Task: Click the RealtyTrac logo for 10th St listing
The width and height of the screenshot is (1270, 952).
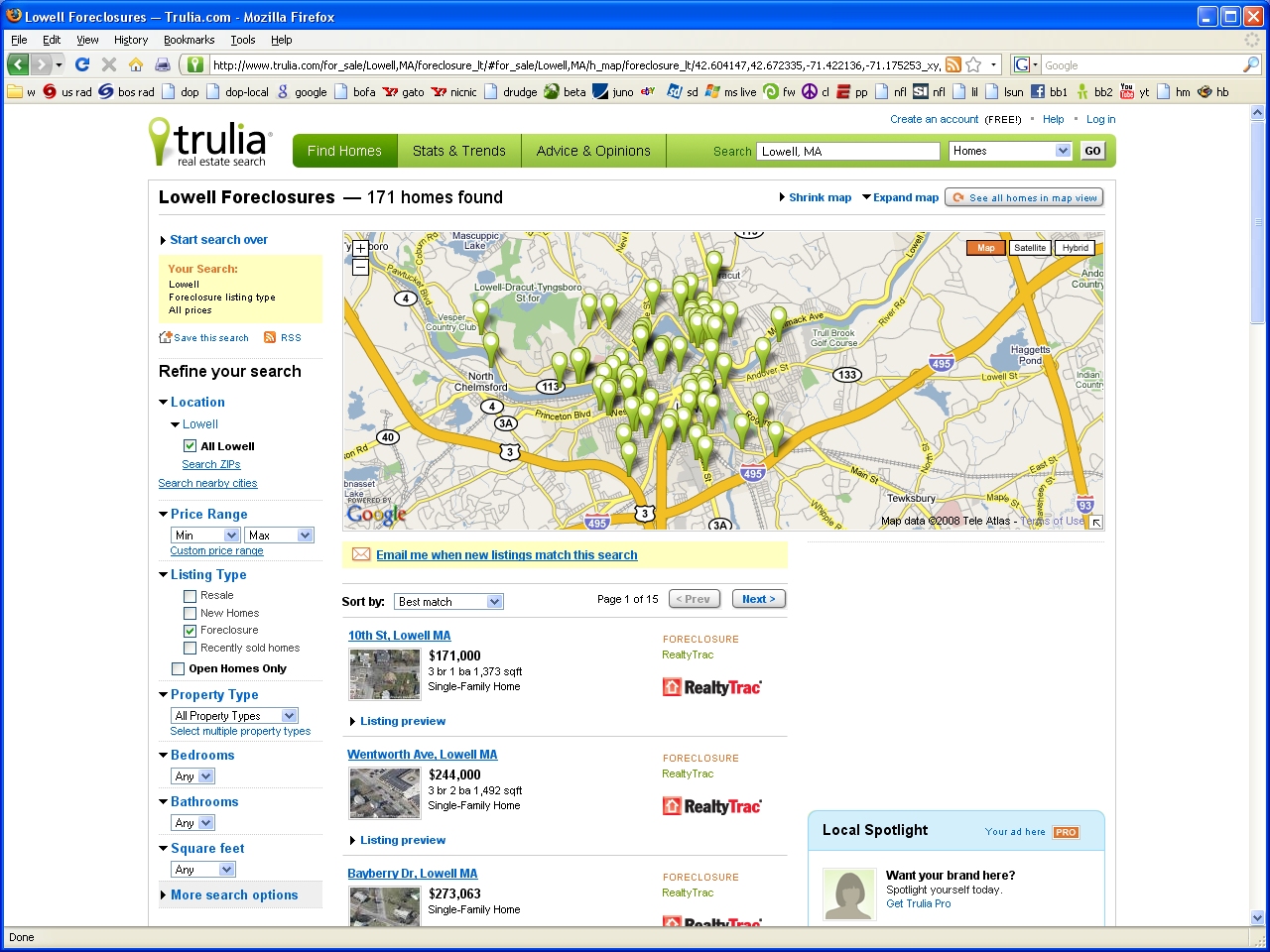Action: (x=711, y=687)
